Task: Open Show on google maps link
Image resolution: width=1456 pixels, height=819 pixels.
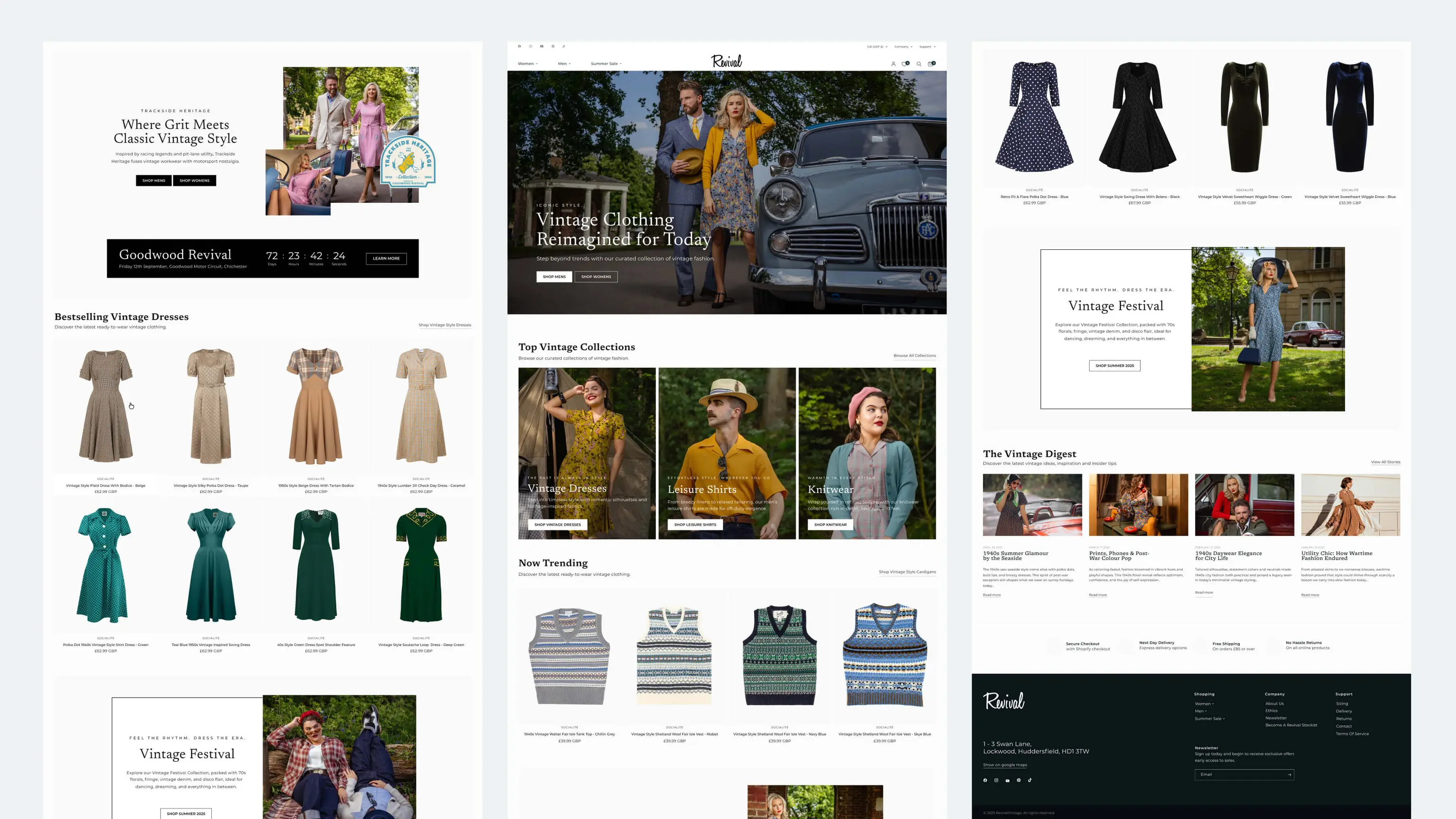Action: [1005, 765]
